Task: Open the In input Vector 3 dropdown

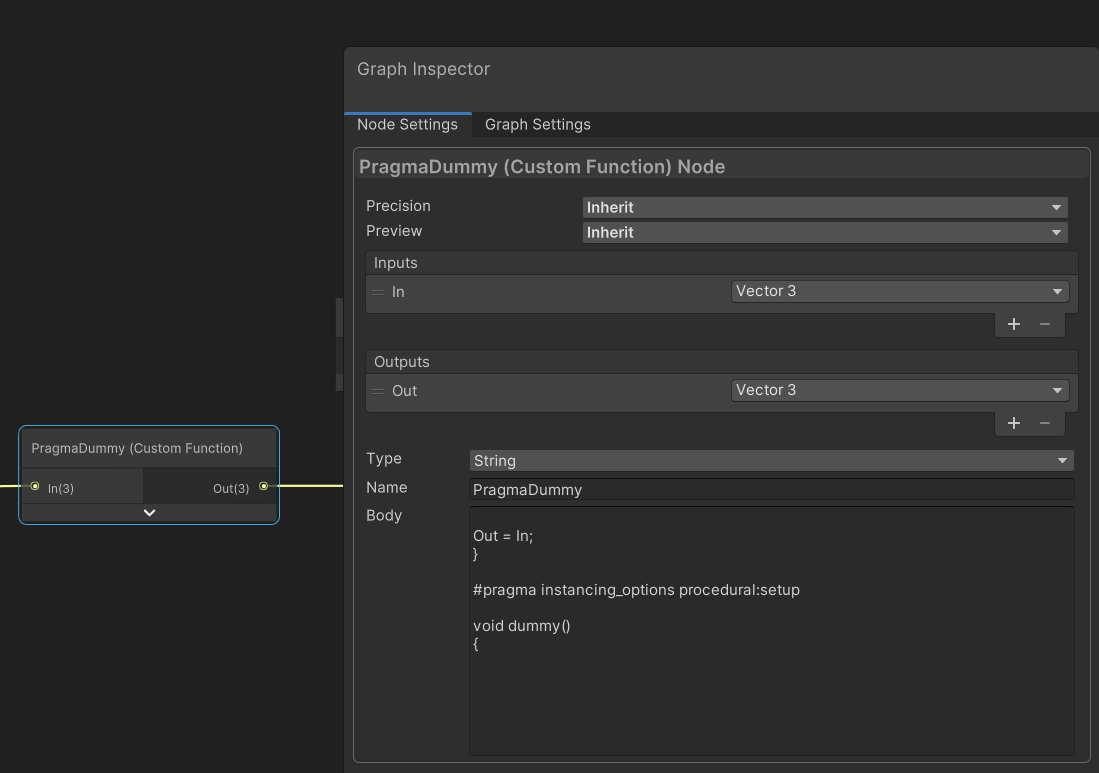Action: [x=900, y=291]
